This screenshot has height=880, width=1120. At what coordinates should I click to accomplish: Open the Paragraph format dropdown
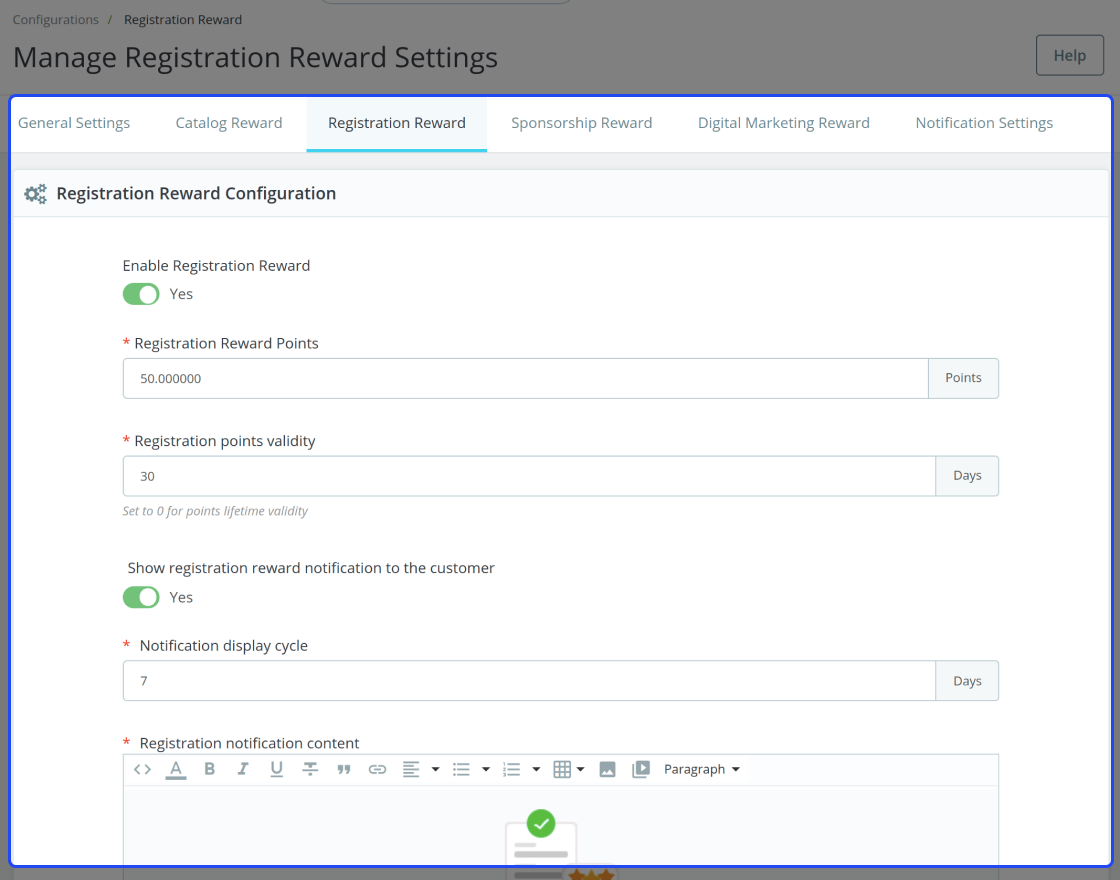coord(701,769)
